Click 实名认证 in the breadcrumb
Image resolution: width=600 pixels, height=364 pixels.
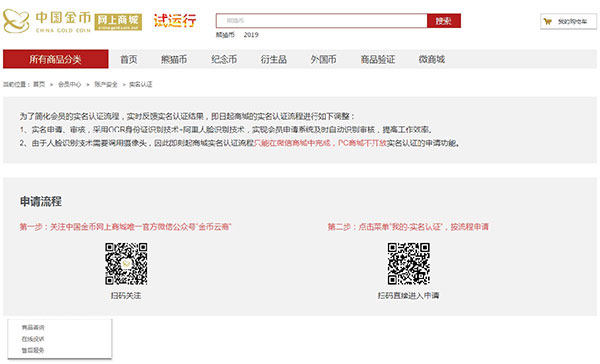(x=140, y=84)
